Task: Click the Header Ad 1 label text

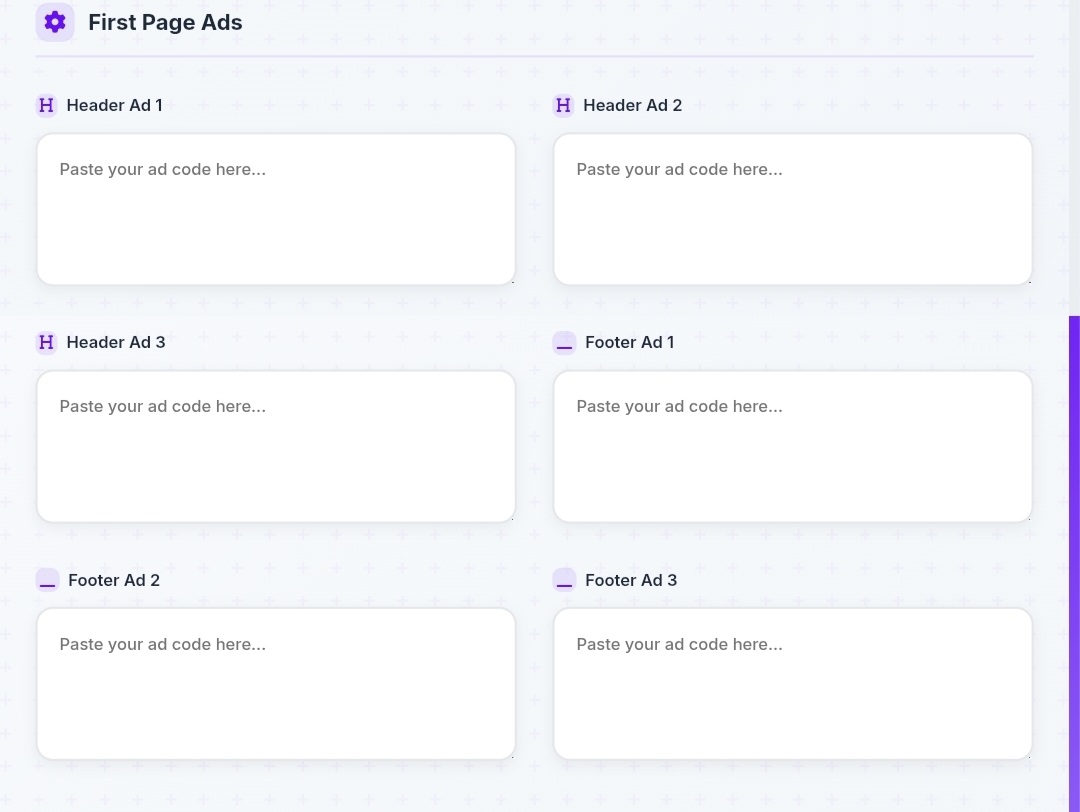Action: [114, 105]
